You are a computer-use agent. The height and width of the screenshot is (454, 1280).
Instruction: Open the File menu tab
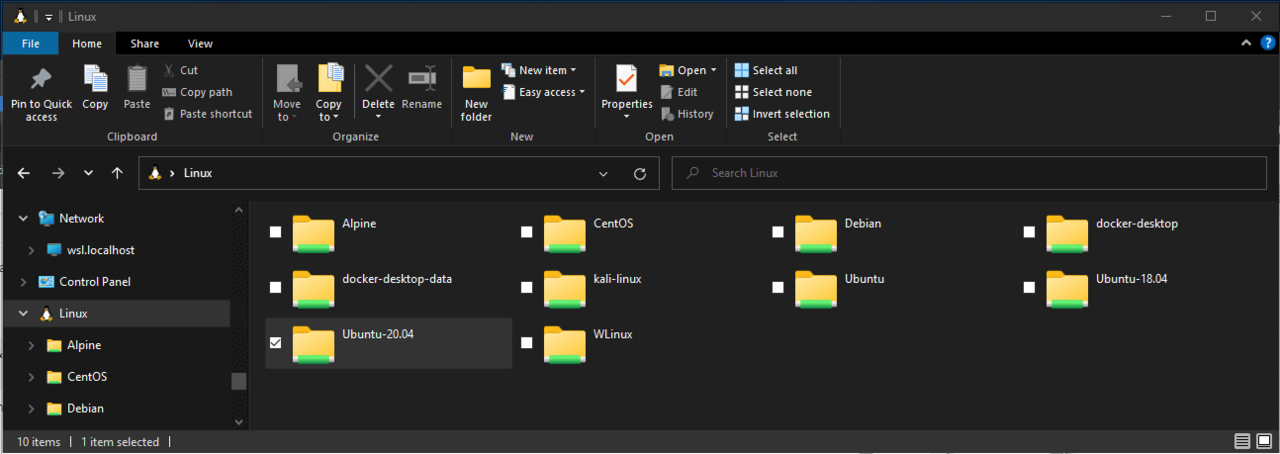pos(31,43)
